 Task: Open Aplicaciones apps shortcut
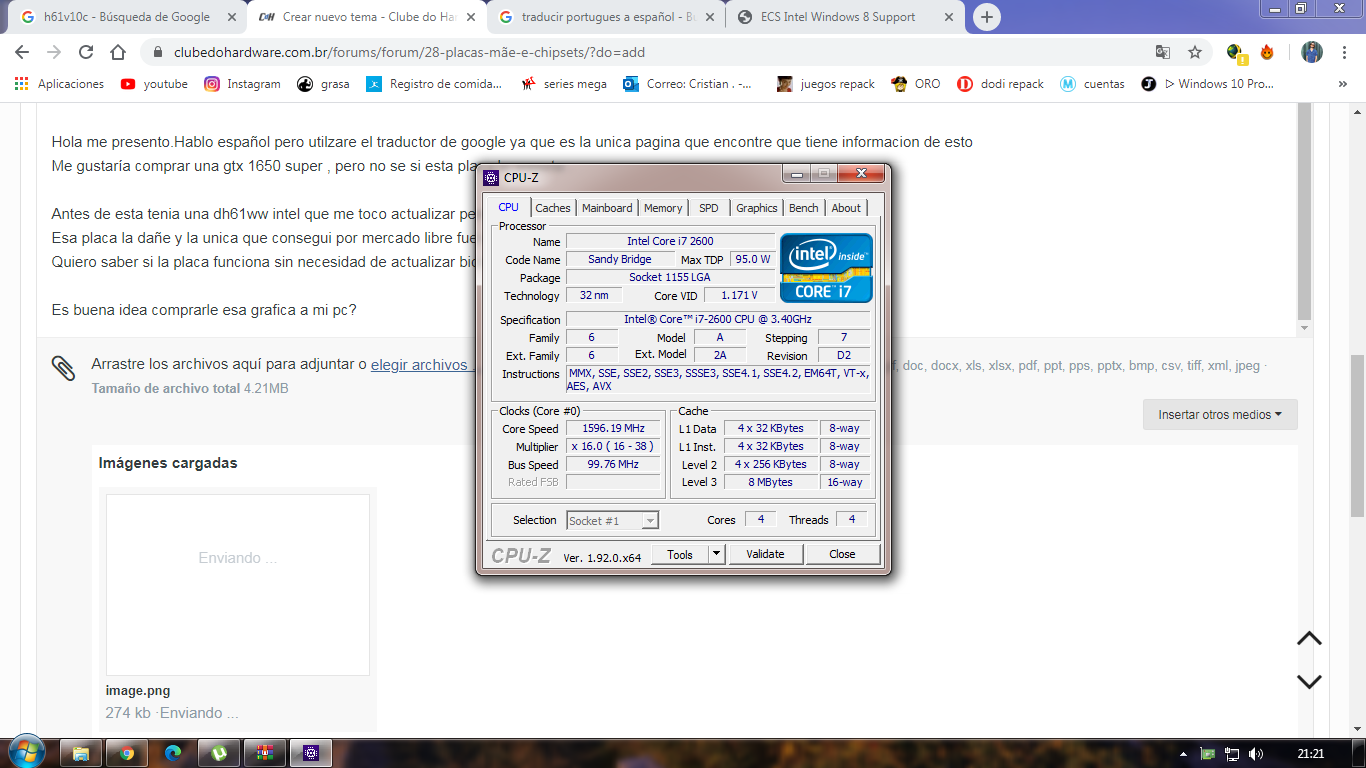pyautogui.click(x=59, y=84)
